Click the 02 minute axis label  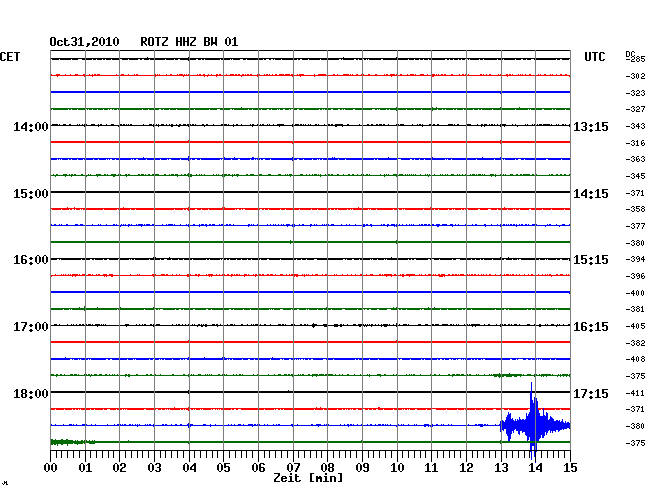(119, 468)
